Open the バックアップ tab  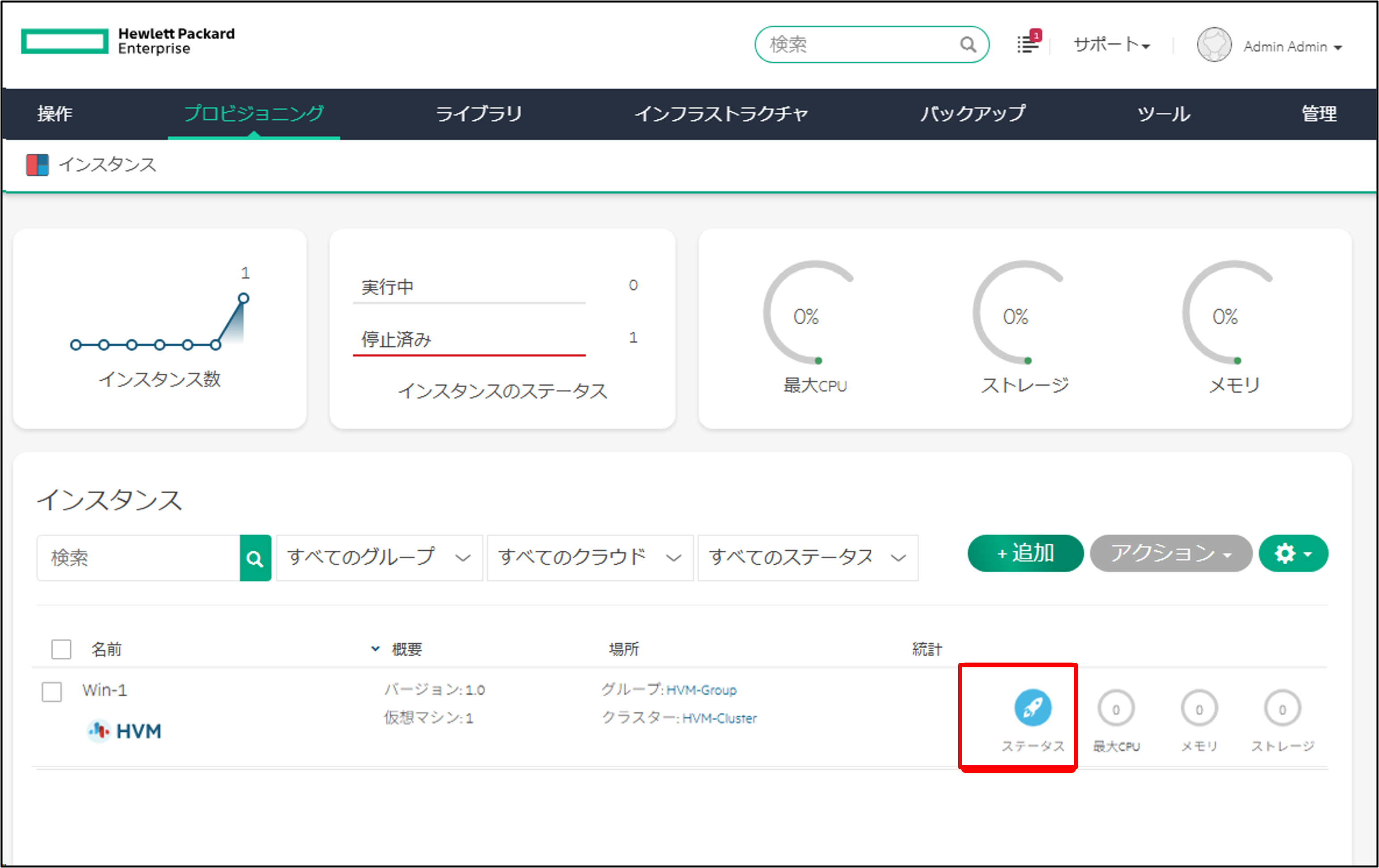coord(972,113)
